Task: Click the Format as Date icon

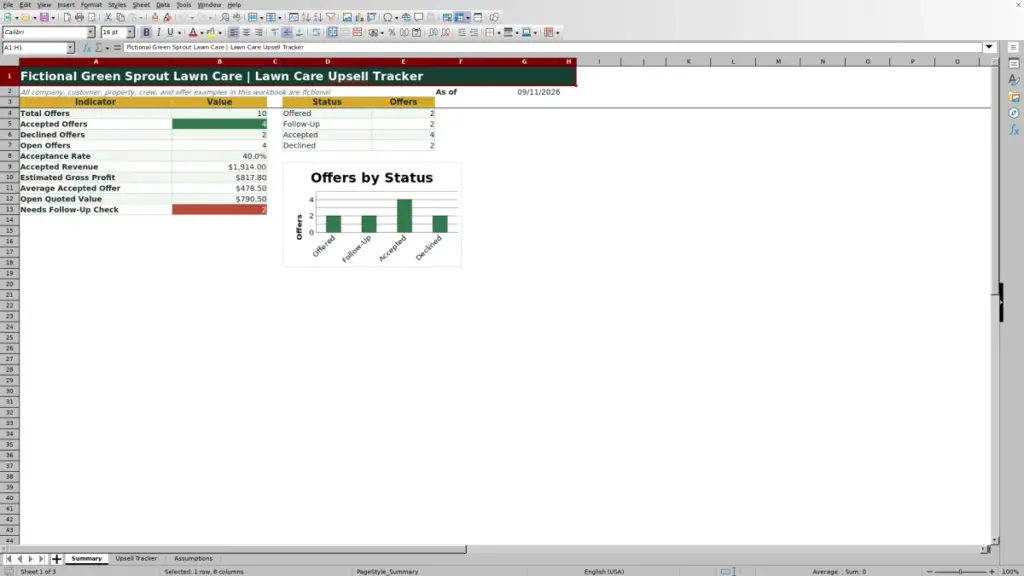Action: 417,33
